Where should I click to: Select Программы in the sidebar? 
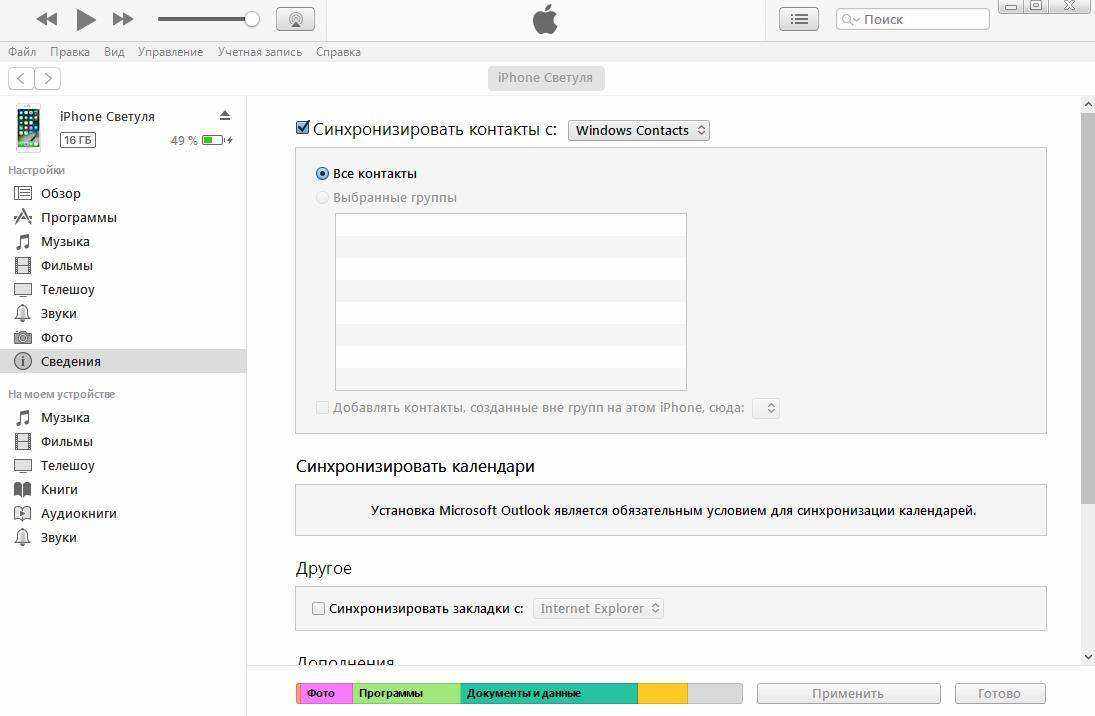78,217
